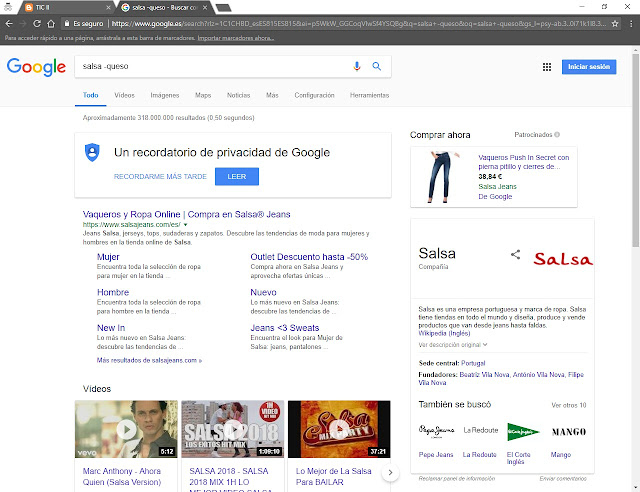Switch to Maps results tab

(203, 95)
